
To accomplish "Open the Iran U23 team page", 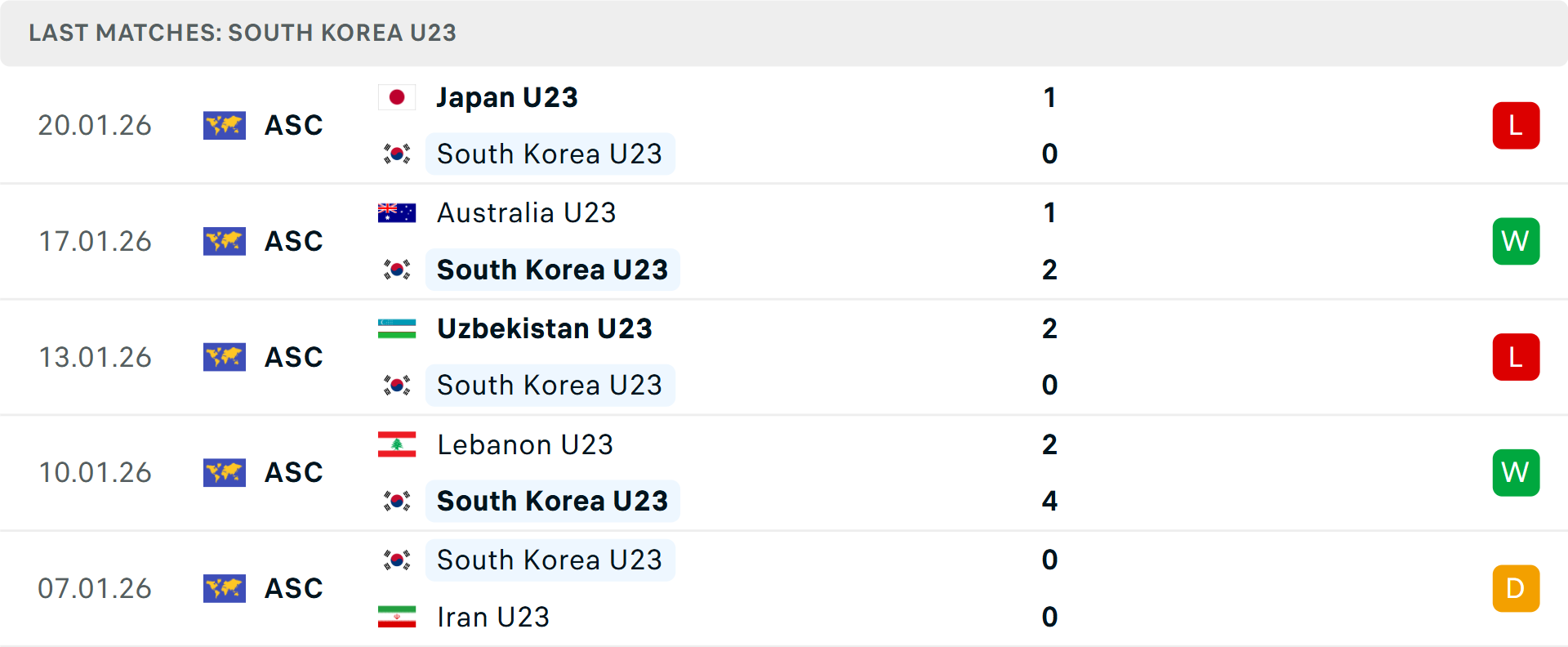I will click(x=492, y=617).
